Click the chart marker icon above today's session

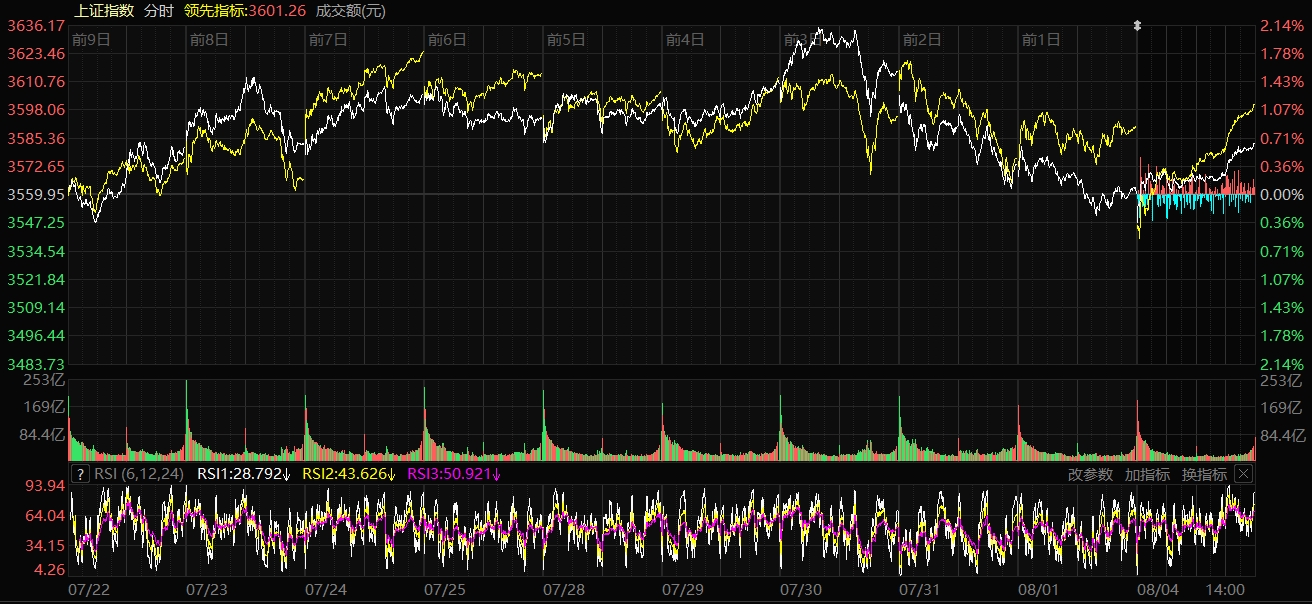1137,25
